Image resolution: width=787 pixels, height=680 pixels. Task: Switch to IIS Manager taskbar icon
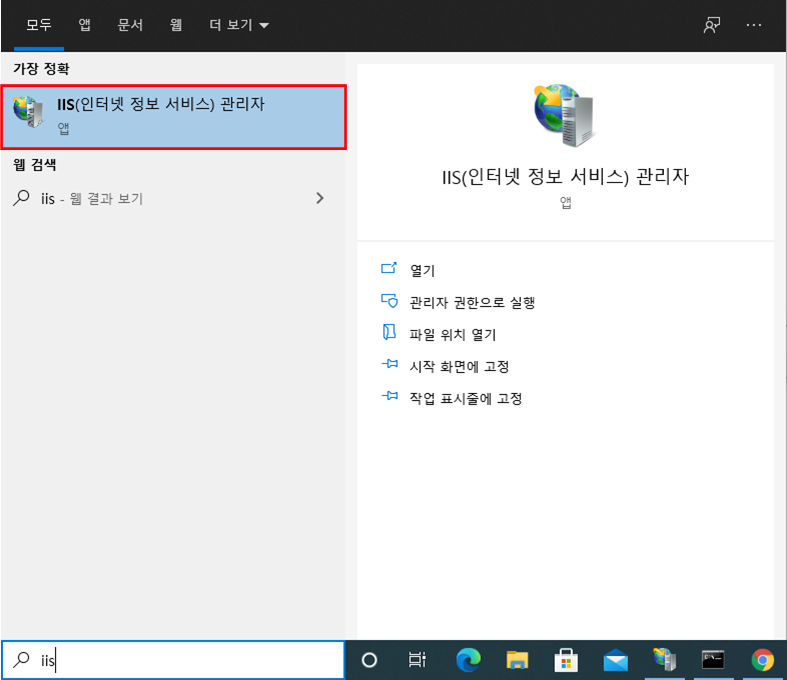point(665,660)
